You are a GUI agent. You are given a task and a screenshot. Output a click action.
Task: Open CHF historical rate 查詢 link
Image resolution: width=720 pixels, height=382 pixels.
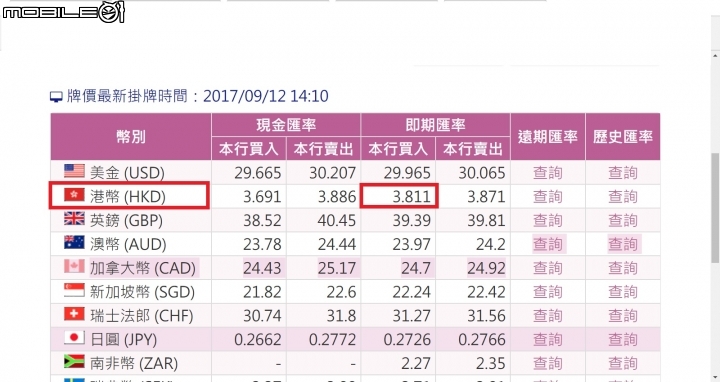tap(623, 316)
